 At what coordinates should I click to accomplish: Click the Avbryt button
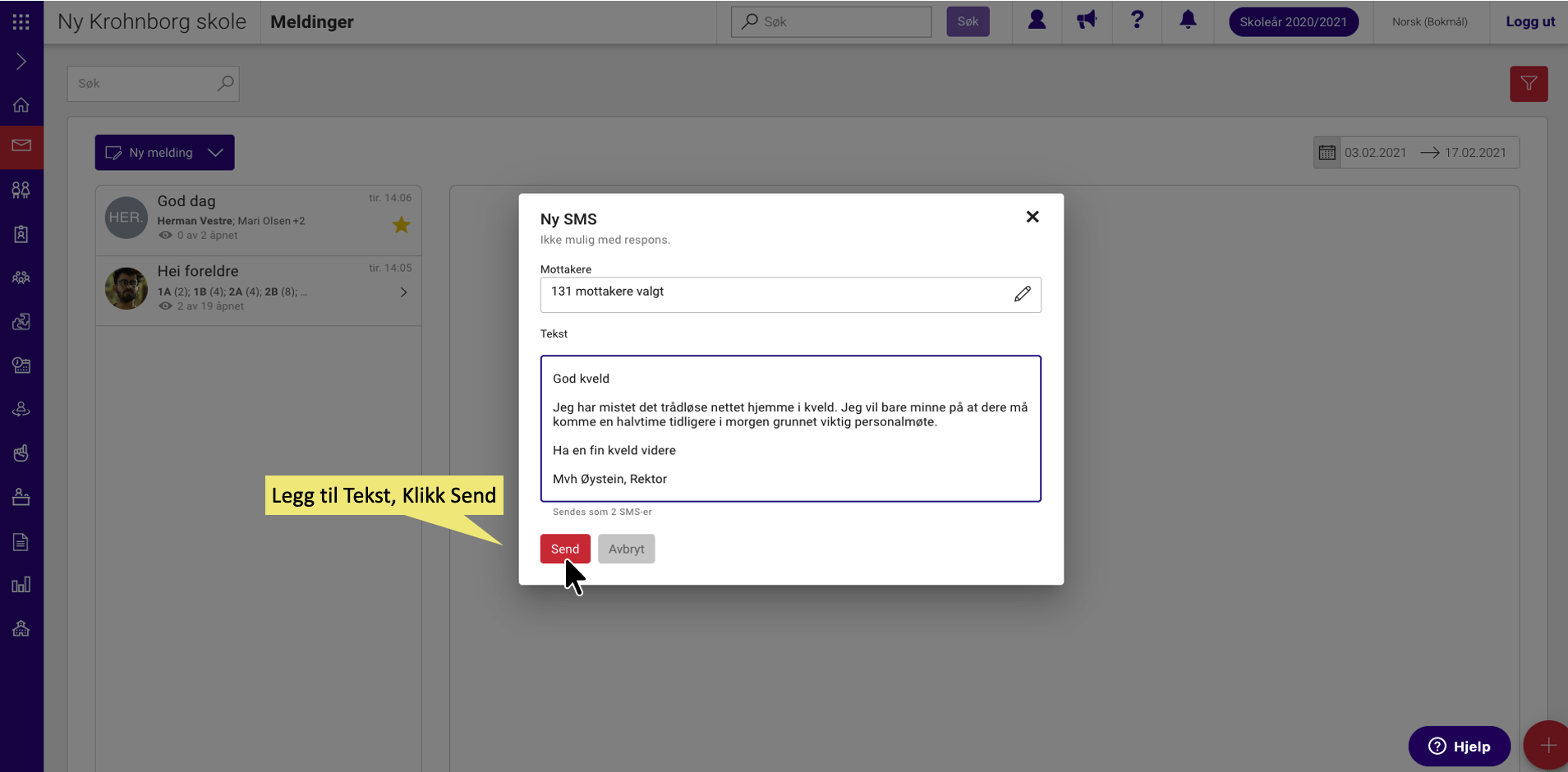[627, 549]
